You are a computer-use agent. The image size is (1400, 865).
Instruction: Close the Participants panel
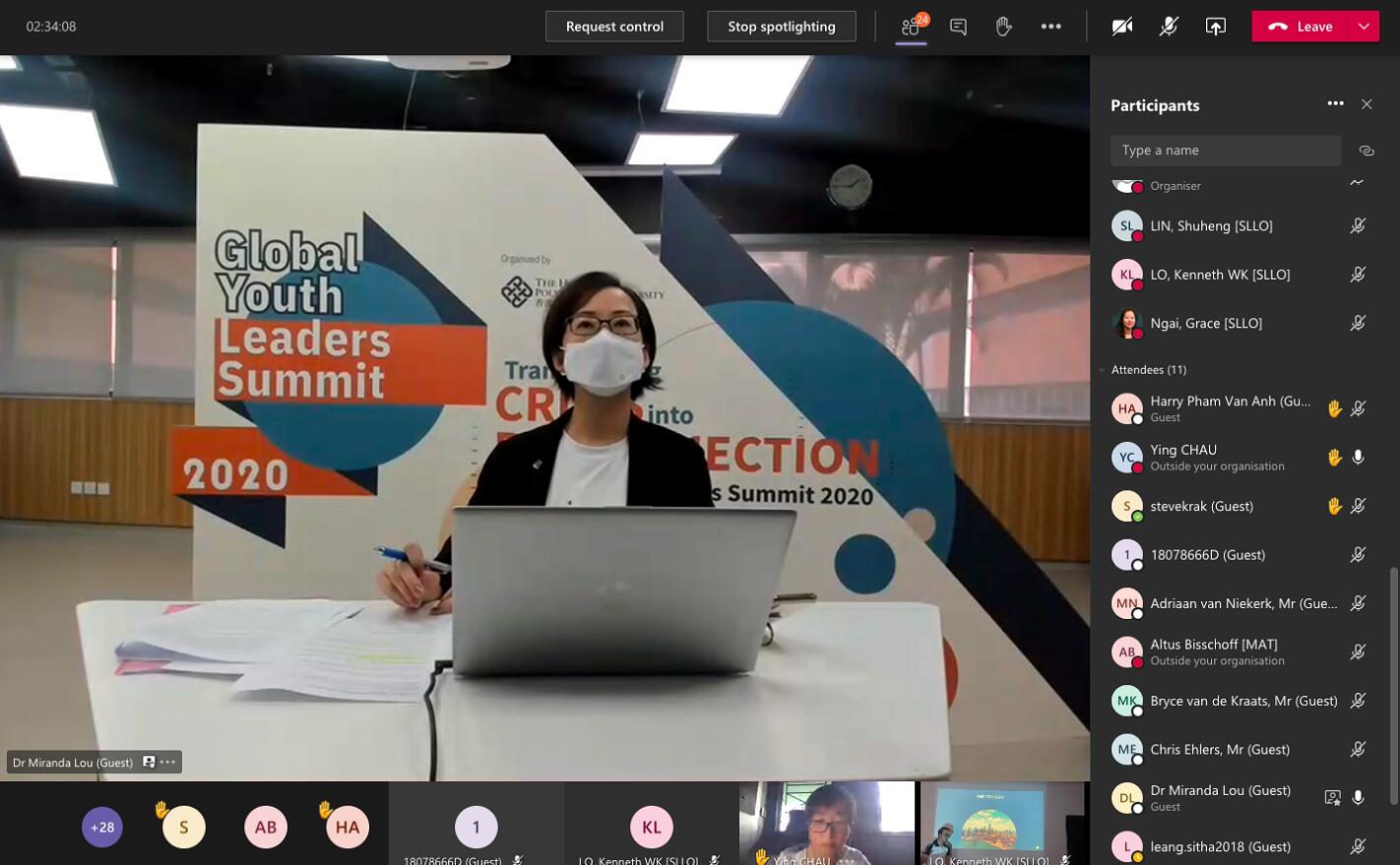[1367, 104]
